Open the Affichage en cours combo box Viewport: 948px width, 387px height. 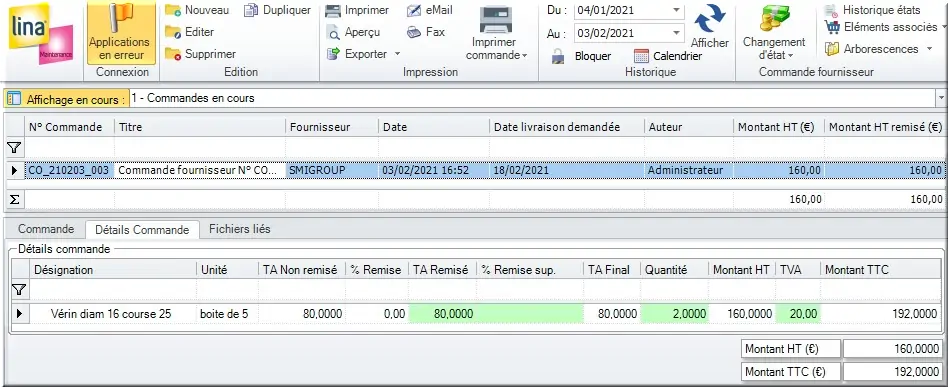tap(538, 98)
